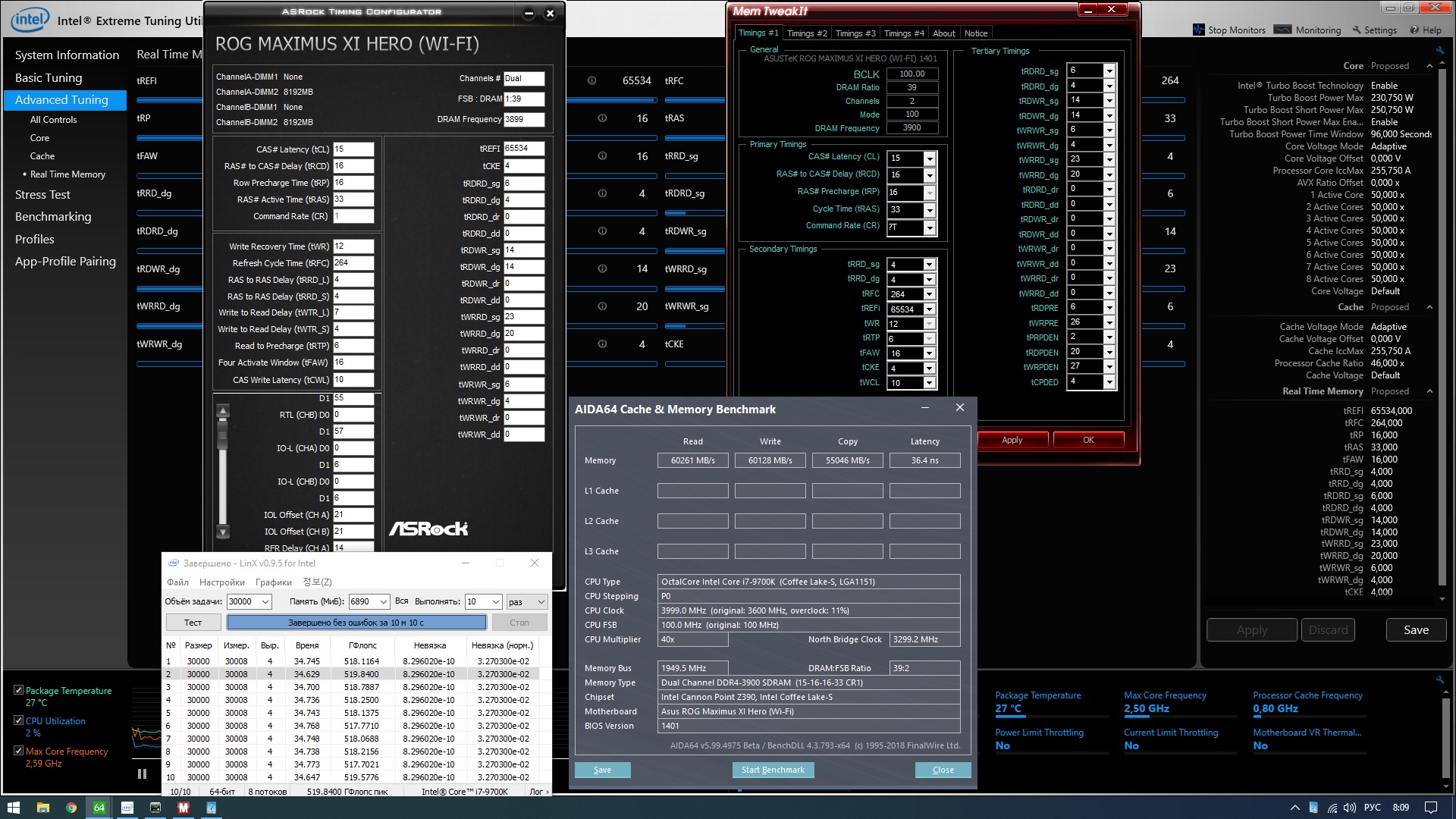The height and width of the screenshot is (819, 1456).
Task: Open the Monitoring view in XTU
Action: [x=1283, y=30]
